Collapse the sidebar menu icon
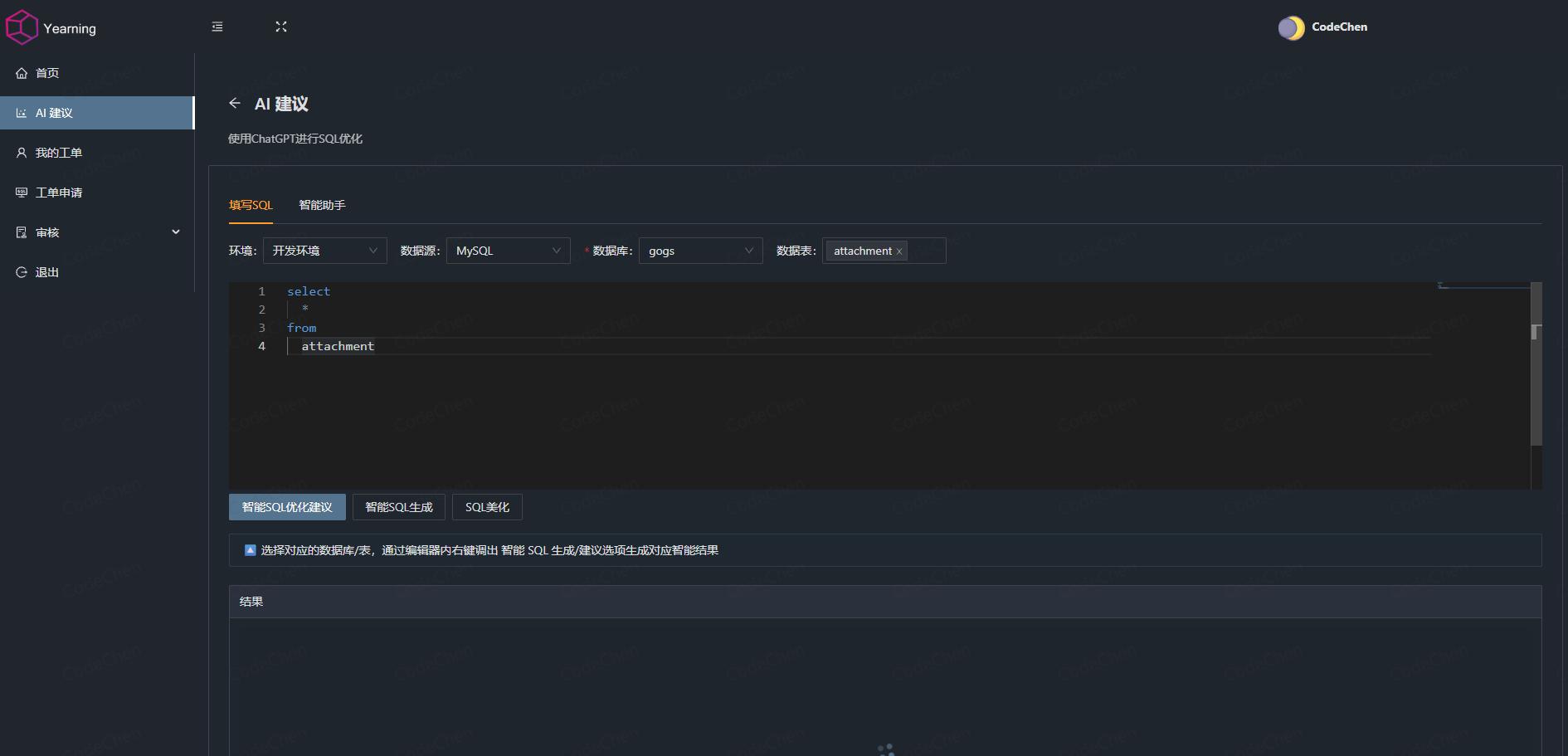 tap(217, 27)
